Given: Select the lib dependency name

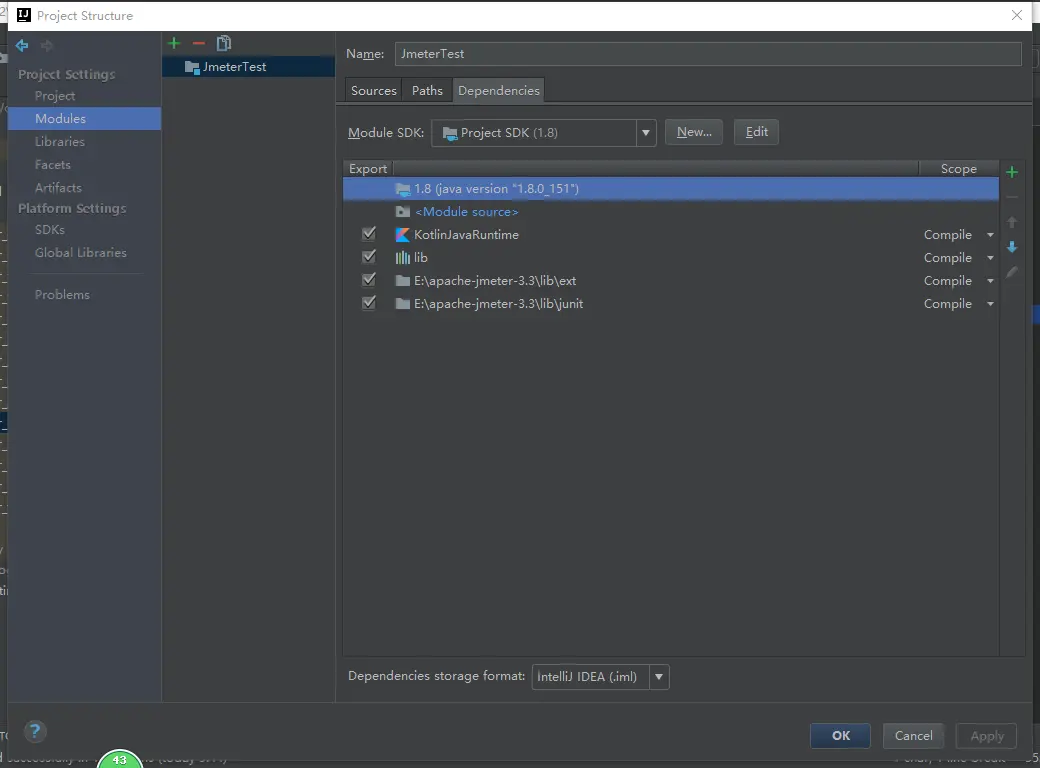Looking at the screenshot, I should [421, 258].
